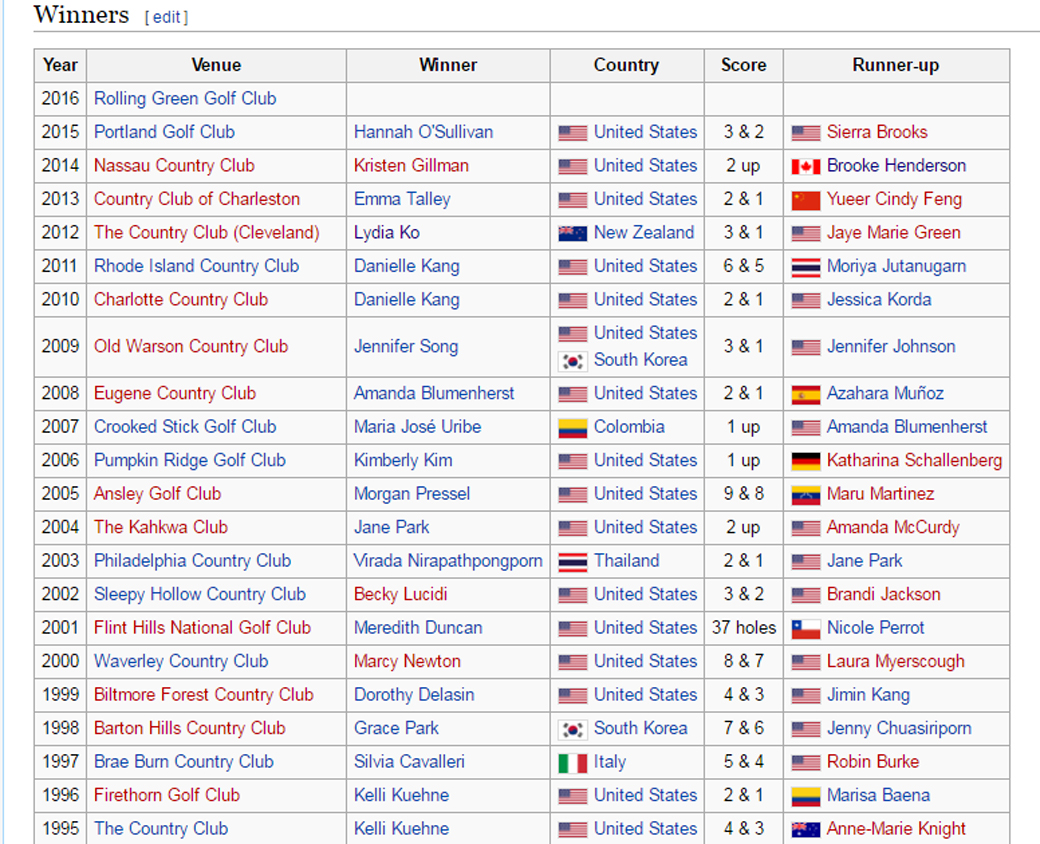This screenshot has height=844, width=1040.
Task: Click the US flag beside Amanda McCurdy
Action: pos(806,528)
